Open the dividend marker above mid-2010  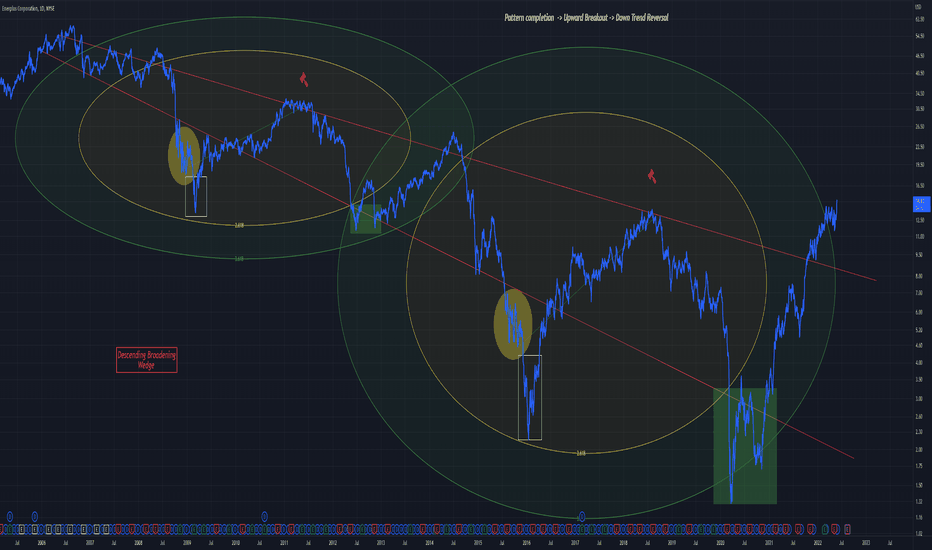pos(265,517)
